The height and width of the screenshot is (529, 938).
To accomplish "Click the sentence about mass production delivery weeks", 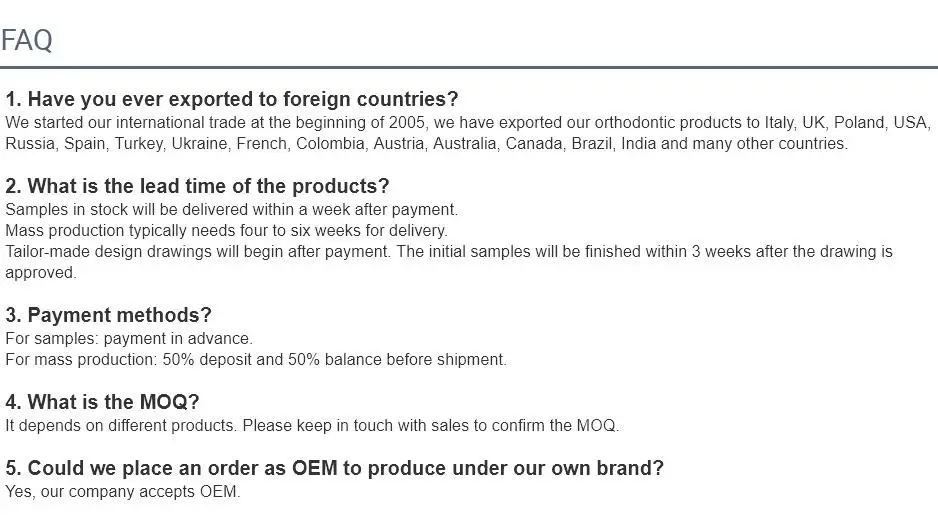I will coord(226,230).
